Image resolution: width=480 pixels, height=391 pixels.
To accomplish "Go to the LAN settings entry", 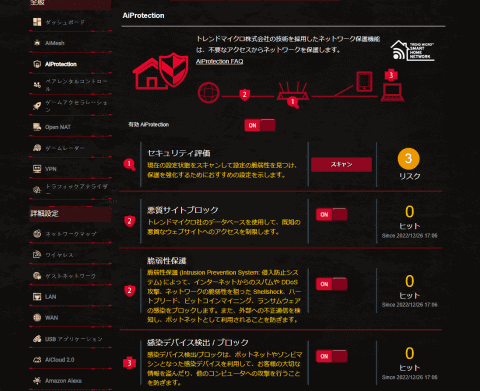I will (51, 297).
